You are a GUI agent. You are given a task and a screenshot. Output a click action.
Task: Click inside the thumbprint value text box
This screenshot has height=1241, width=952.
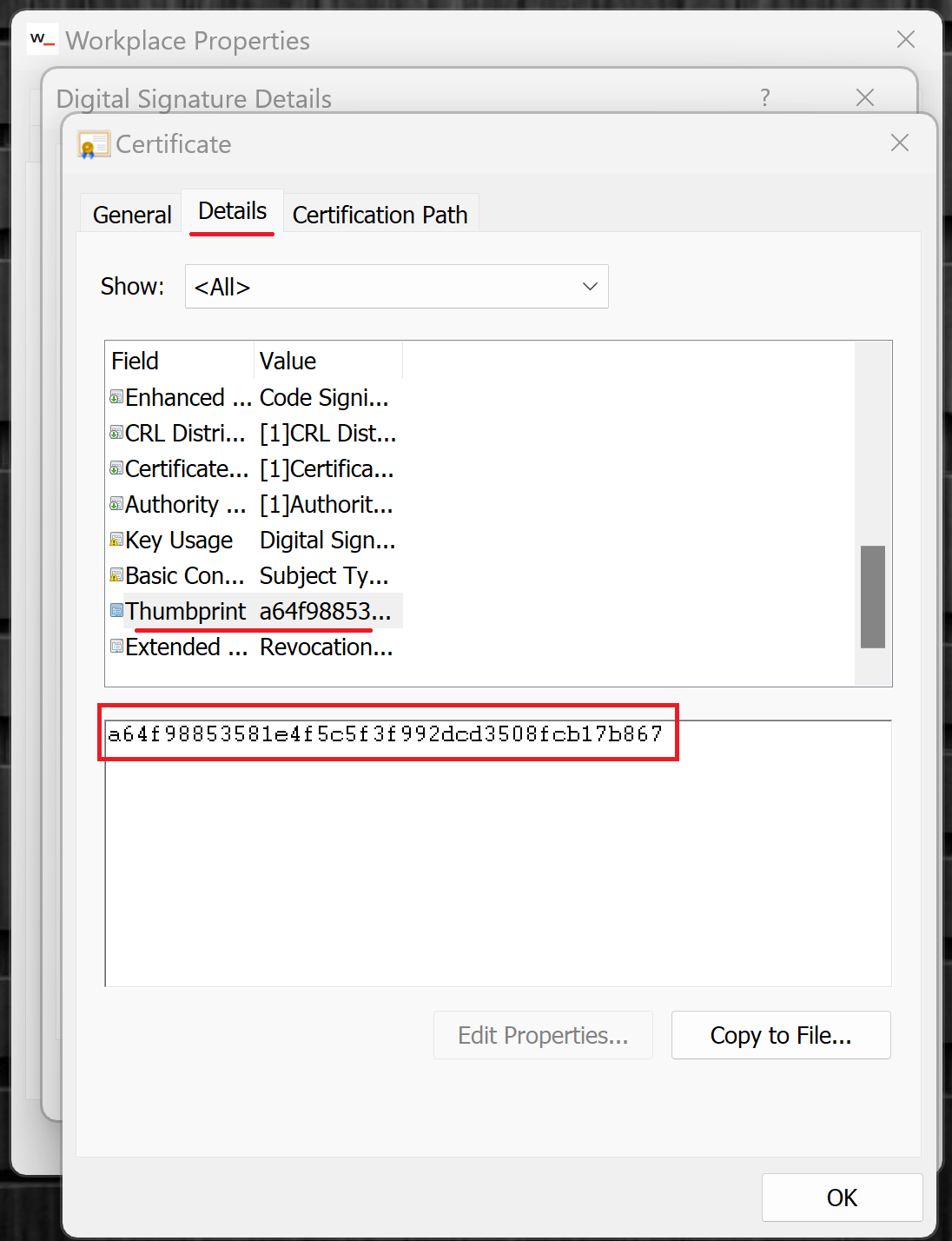pos(497,852)
